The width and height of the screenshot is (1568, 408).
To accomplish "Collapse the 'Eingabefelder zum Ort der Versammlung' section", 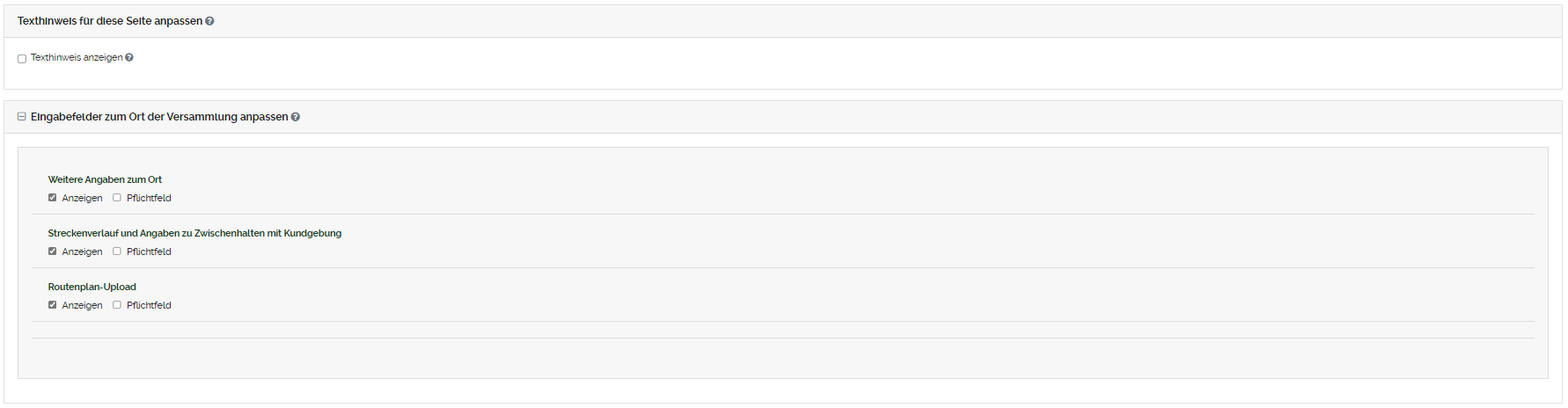I will pos(22,117).
